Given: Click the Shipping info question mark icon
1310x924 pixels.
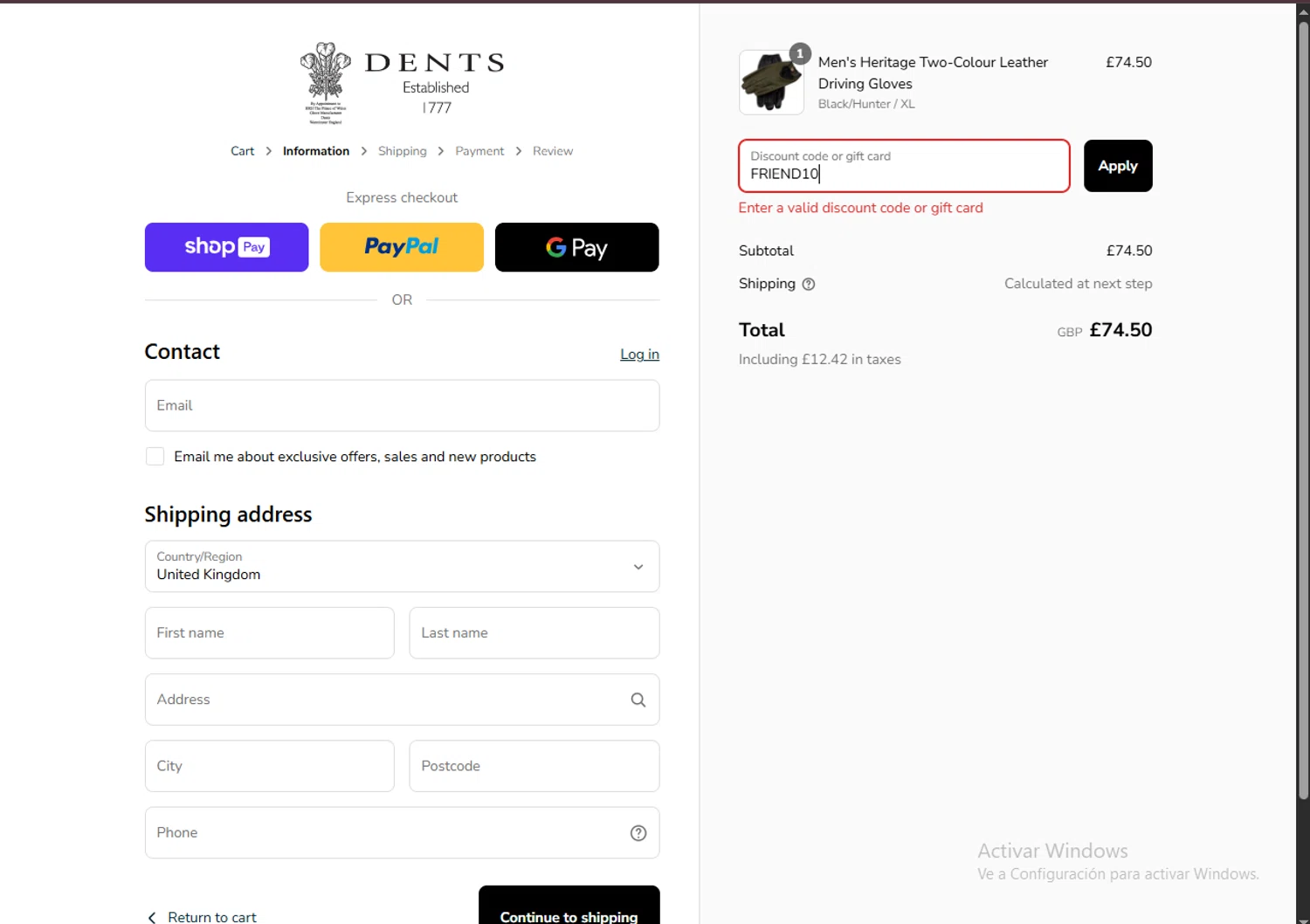Looking at the screenshot, I should [809, 284].
